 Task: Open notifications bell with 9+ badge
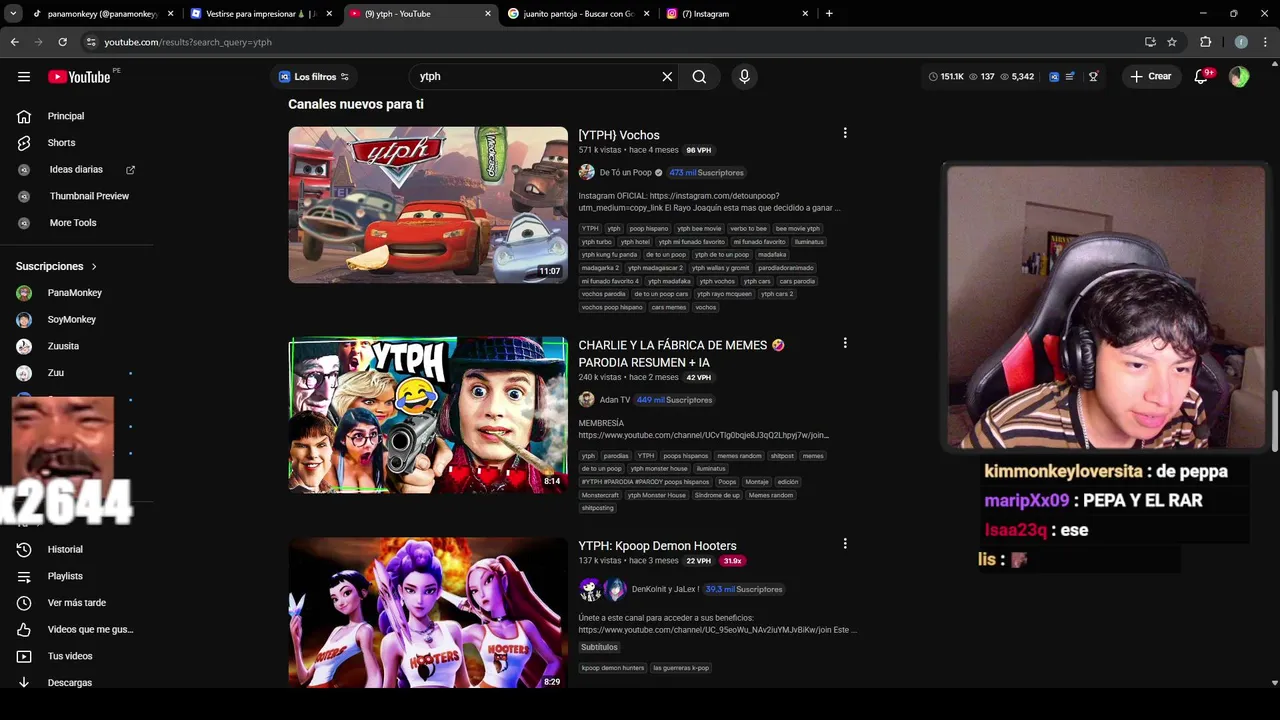pyautogui.click(x=1201, y=77)
